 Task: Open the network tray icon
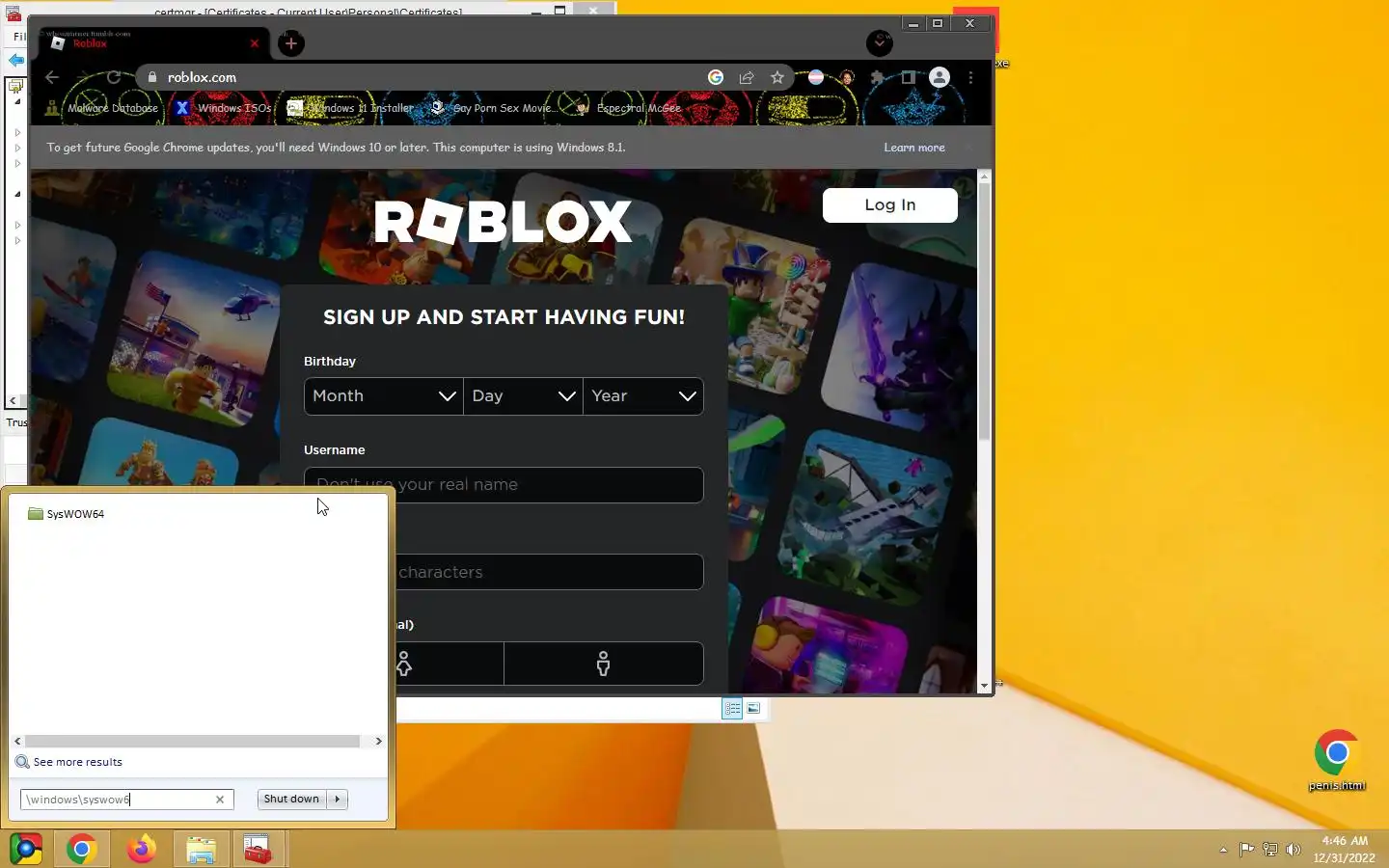click(x=1270, y=850)
